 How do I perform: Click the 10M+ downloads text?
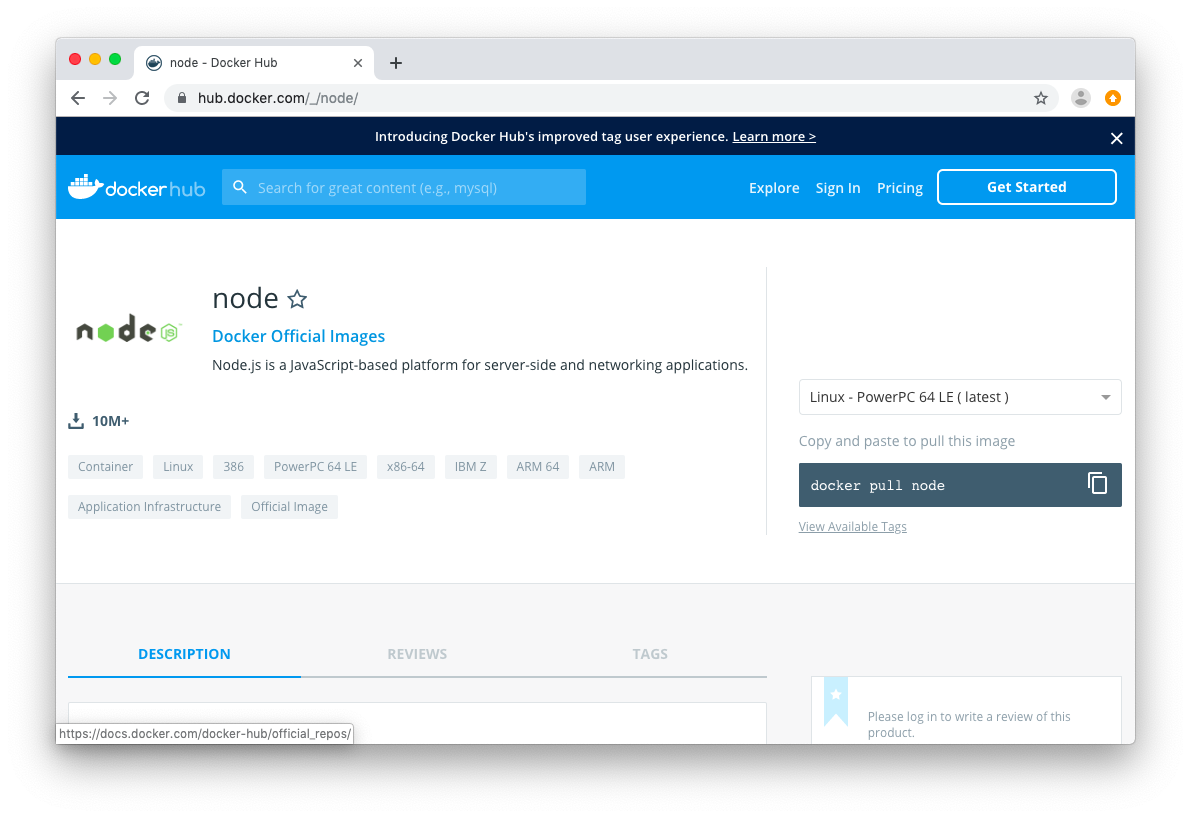[110, 421]
